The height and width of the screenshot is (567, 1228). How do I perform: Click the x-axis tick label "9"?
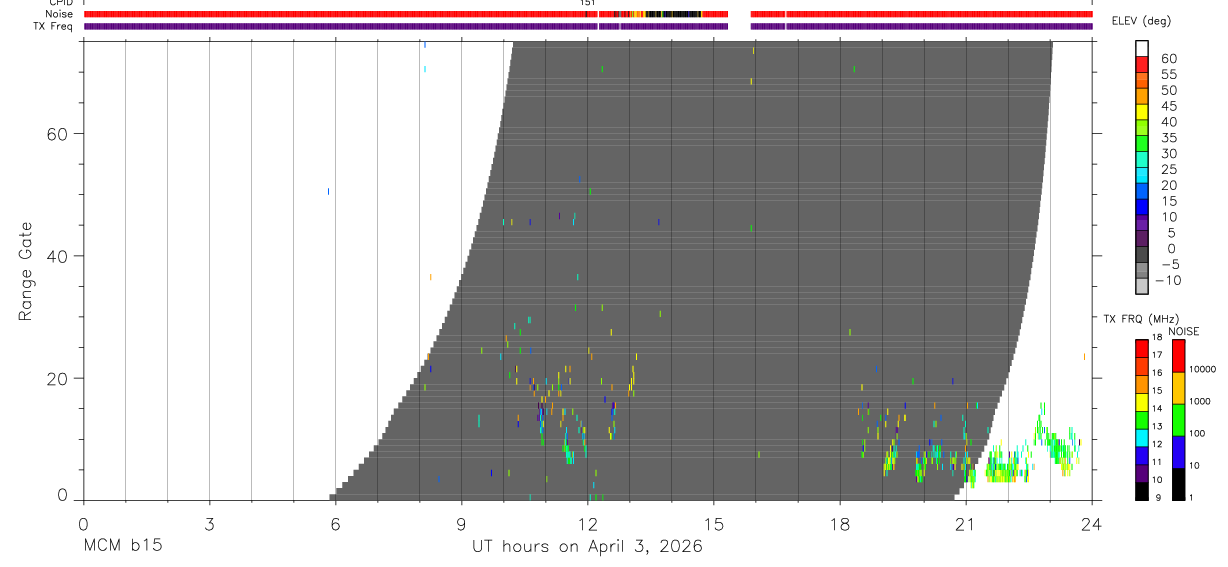point(461,522)
